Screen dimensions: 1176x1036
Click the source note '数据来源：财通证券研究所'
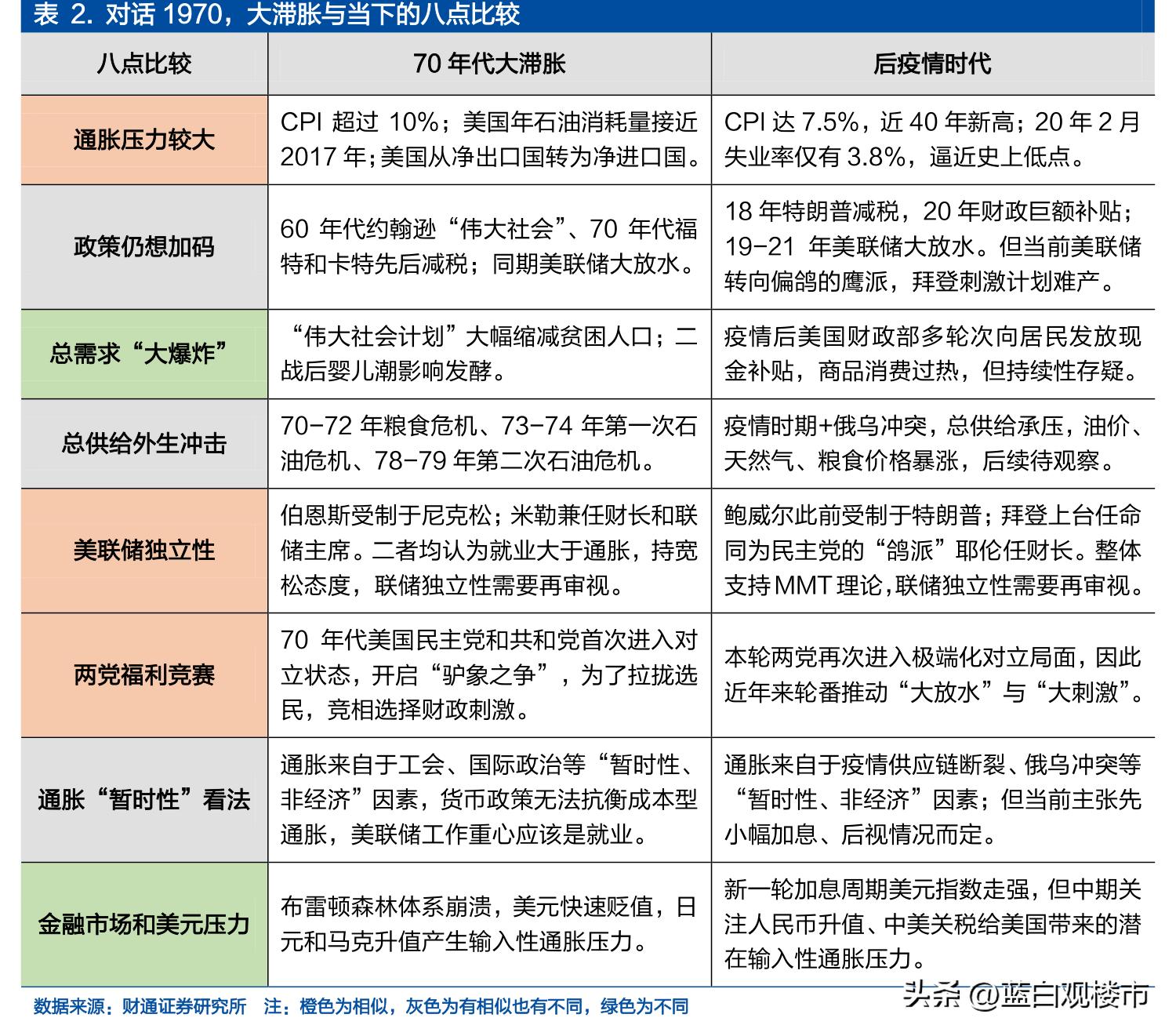pyautogui.click(x=140, y=1006)
